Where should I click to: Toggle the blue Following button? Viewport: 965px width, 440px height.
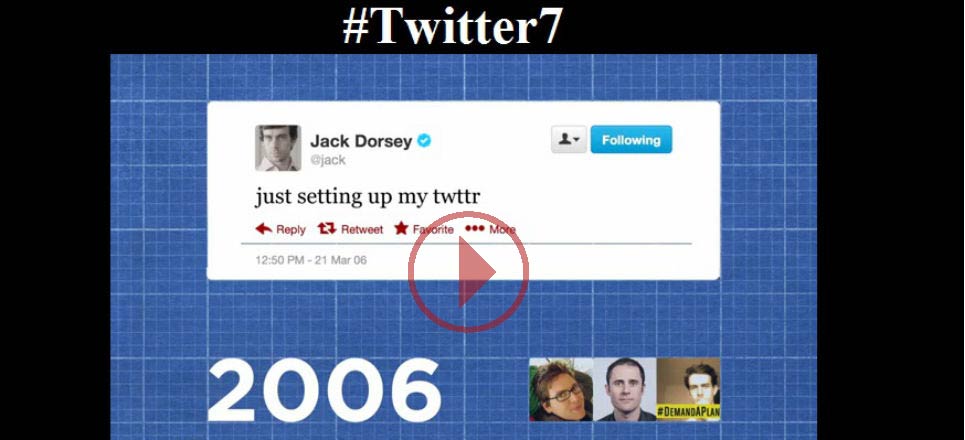tap(631, 140)
